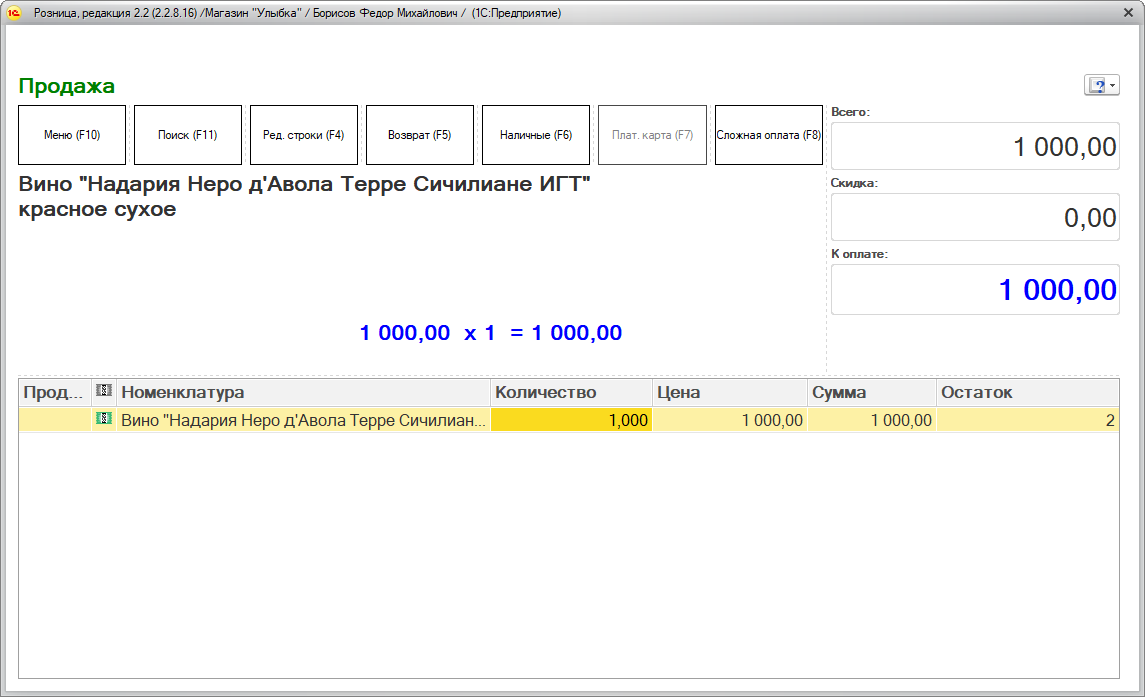Pay with cash via Наличные (F6)
The image size is (1145, 697).
(x=536, y=135)
